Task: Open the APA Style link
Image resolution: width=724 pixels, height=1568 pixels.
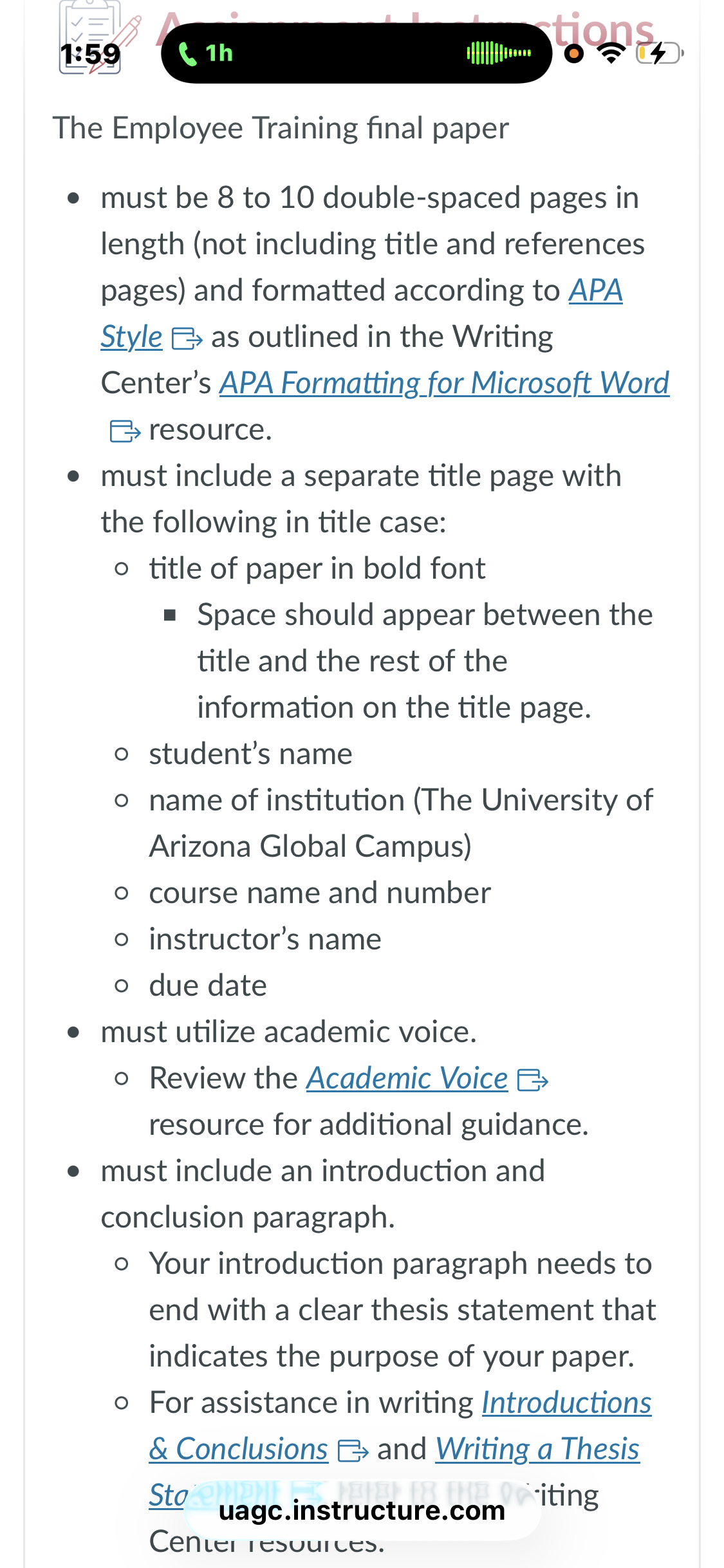Action: (361, 313)
